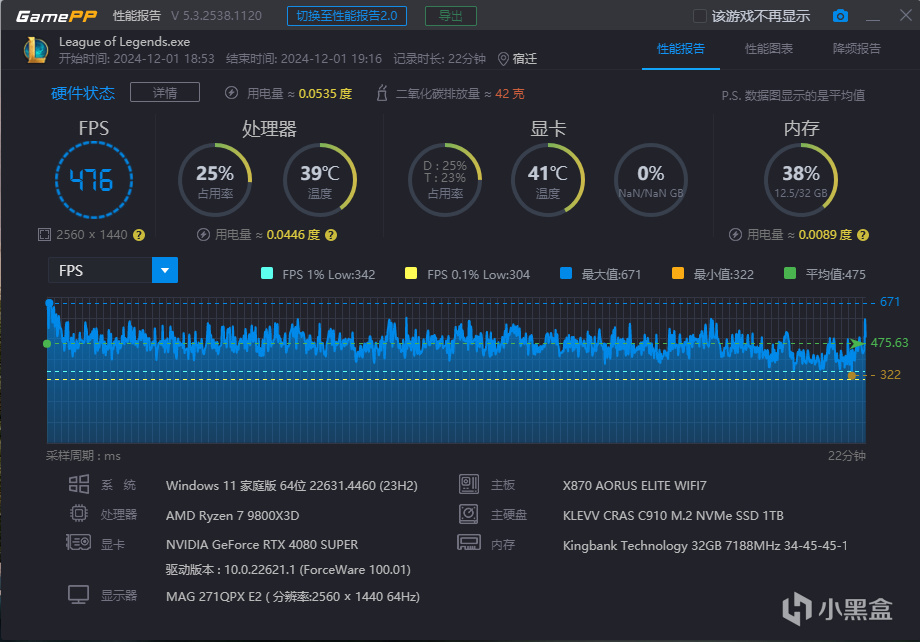Click the location pin icon beside 宿迁
This screenshot has width=920, height=642.
(x=503, y=59)
